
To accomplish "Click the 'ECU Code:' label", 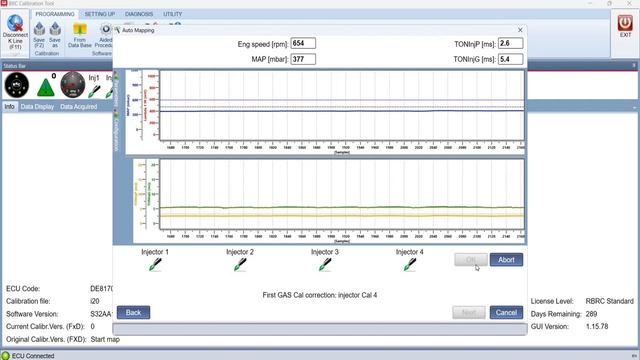I will point(23,289).
